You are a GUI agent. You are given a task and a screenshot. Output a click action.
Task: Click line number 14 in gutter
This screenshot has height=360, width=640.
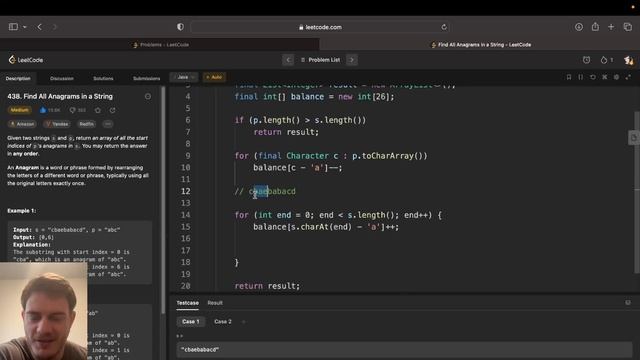point(185,215)
